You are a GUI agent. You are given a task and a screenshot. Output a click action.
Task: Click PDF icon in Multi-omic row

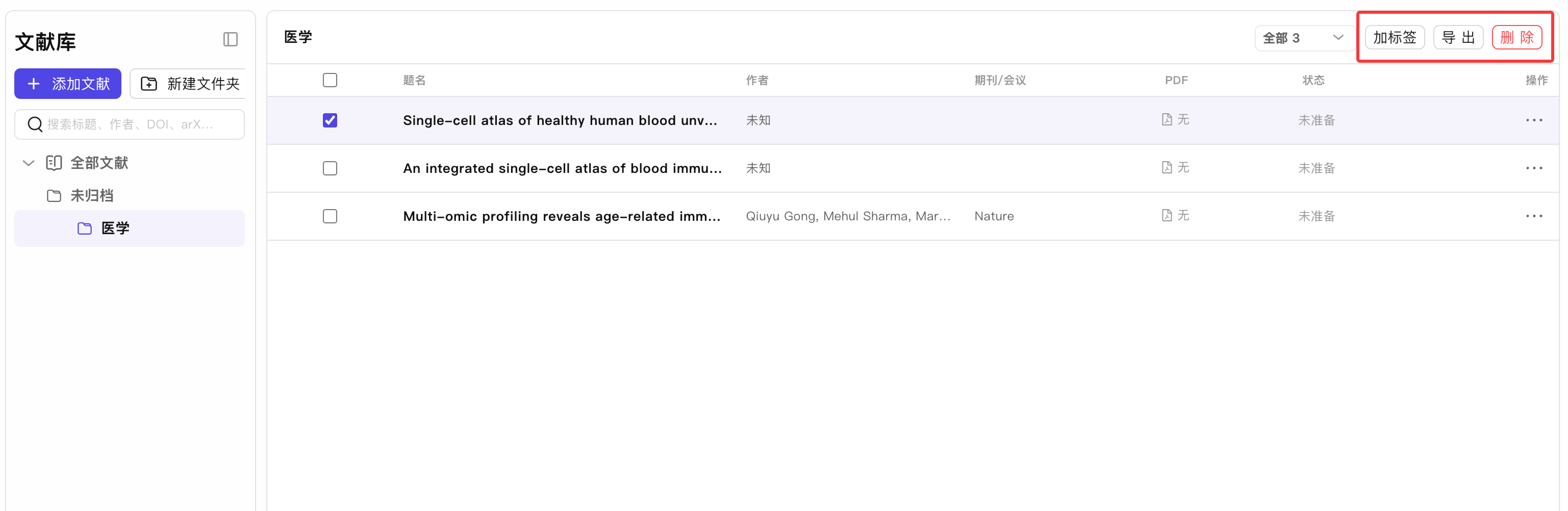point(1166,216)
